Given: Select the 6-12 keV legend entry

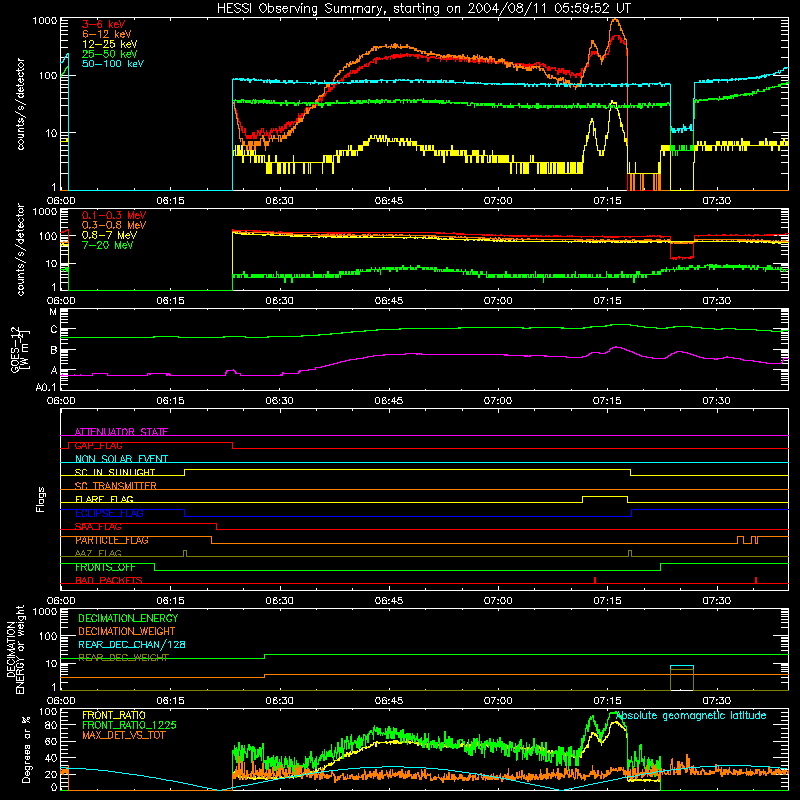Looking at the screenshot, I should 107,34.
